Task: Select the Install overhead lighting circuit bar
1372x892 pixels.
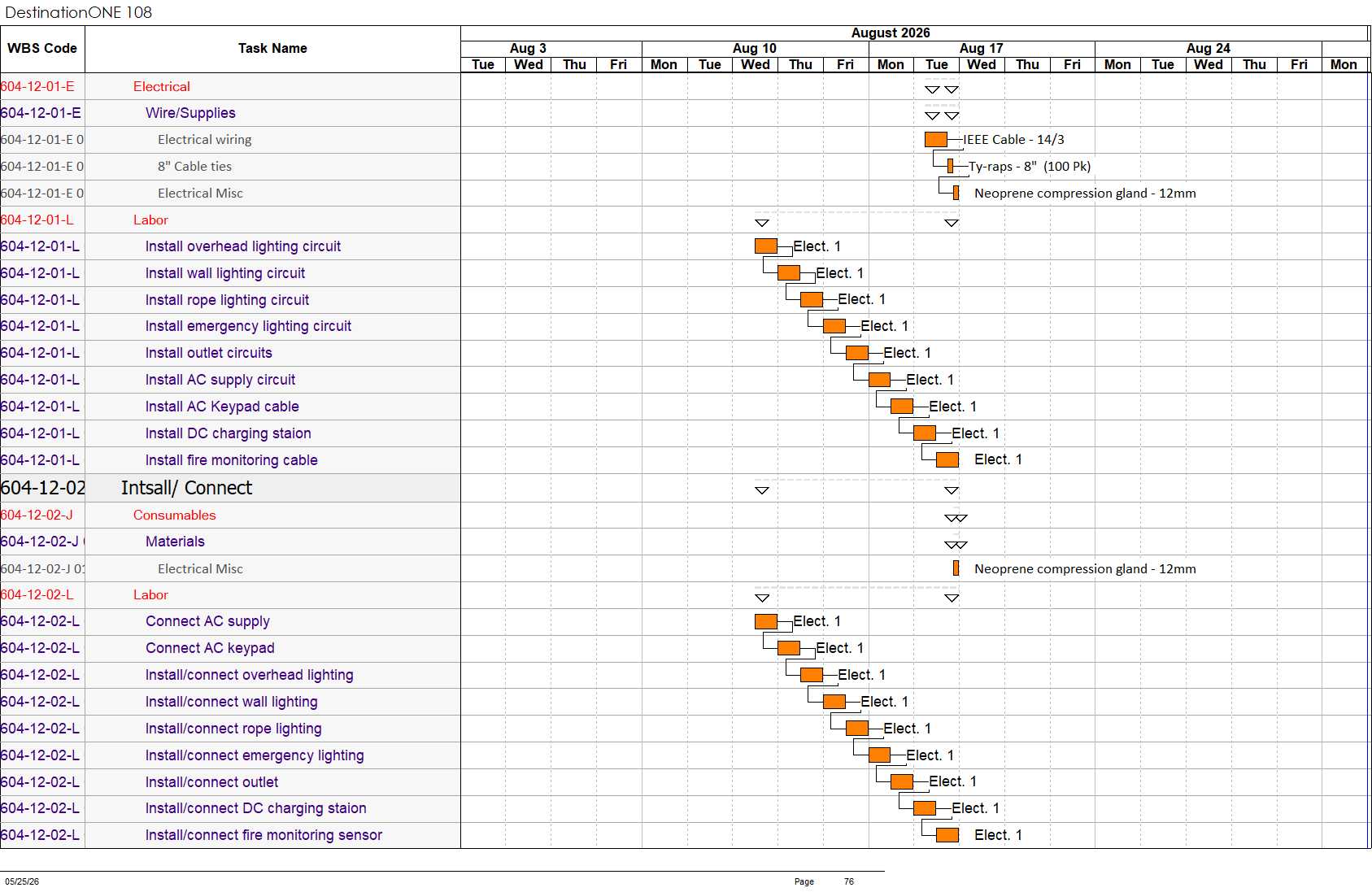Action: click(x=766, y=246)
